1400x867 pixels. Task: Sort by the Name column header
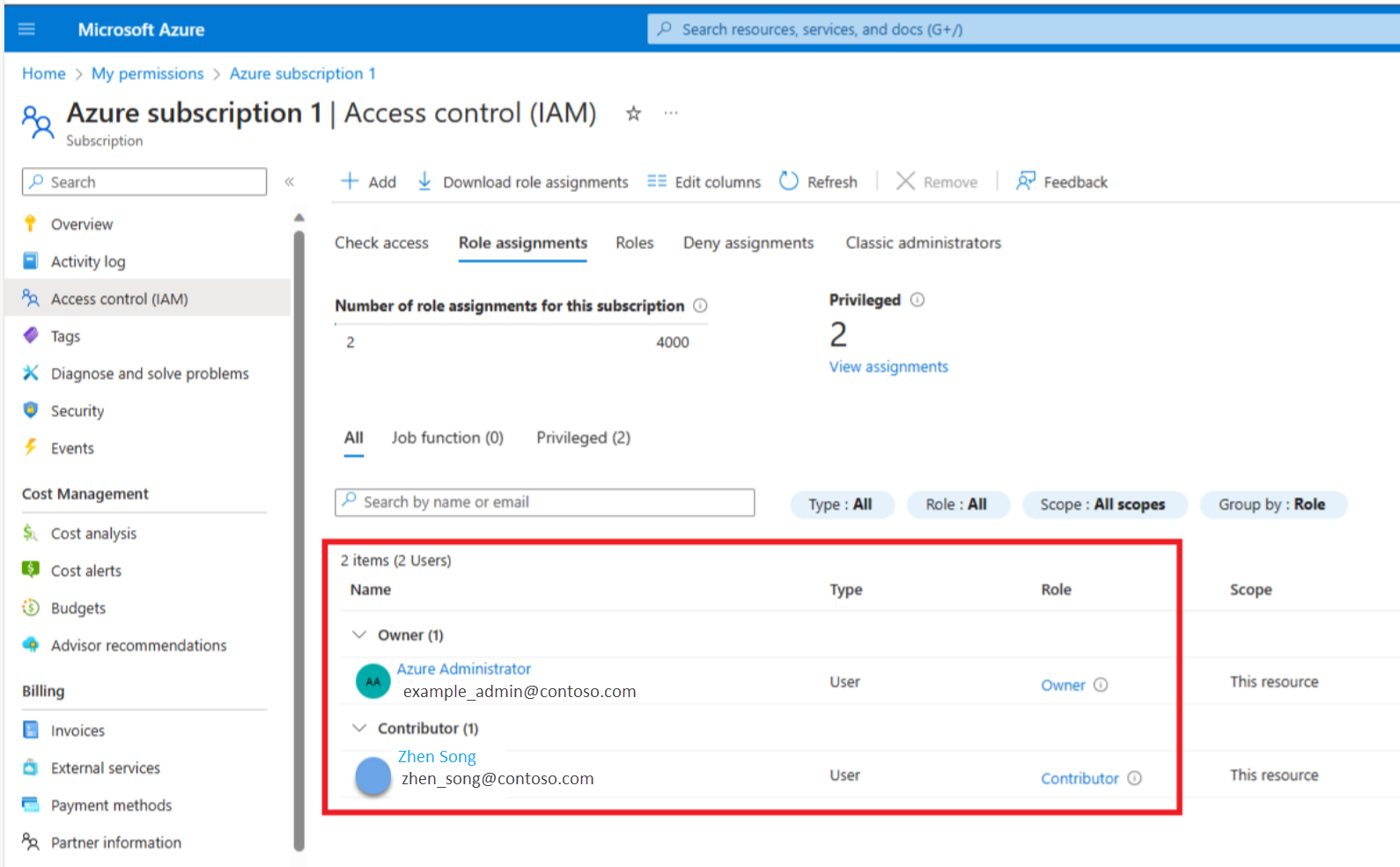click(371, 590)
